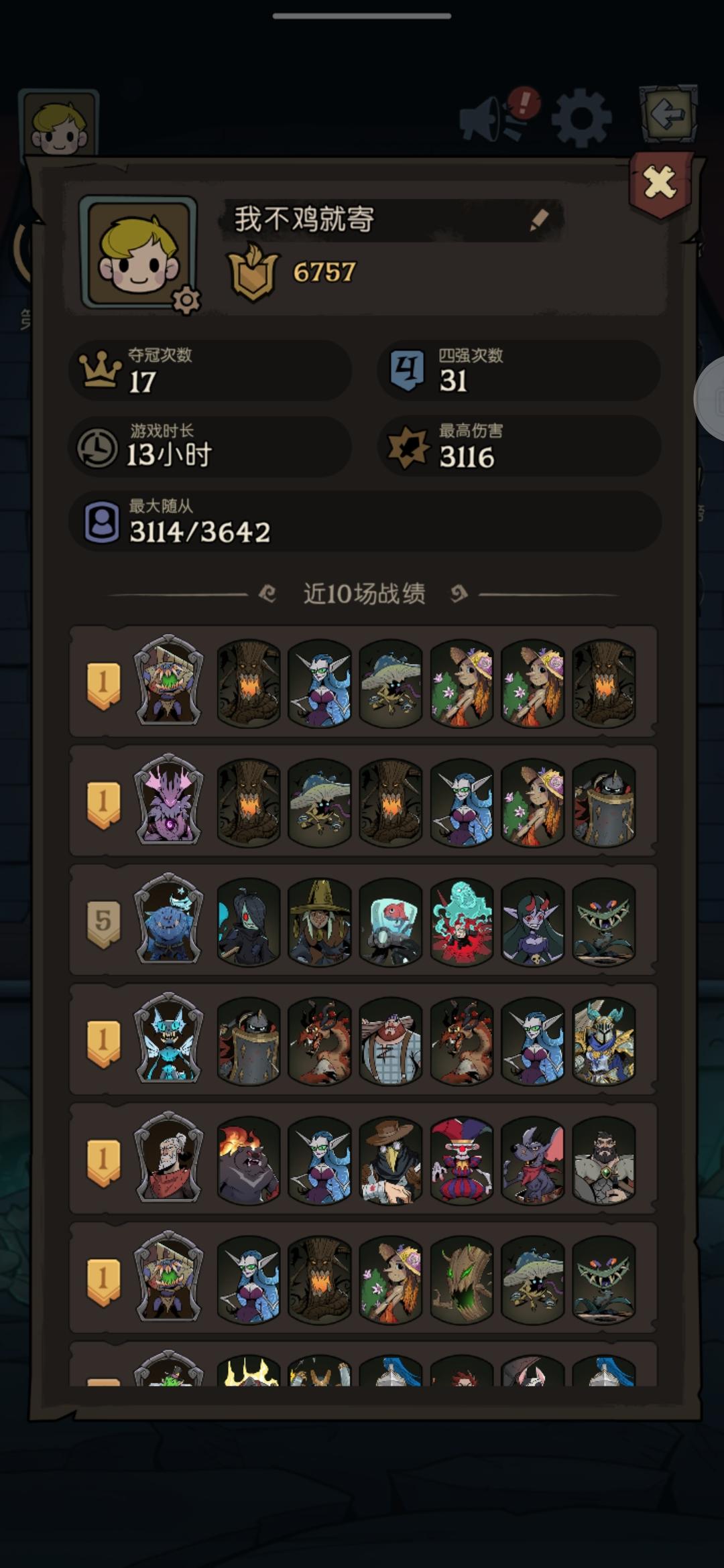
Task: Tap the green-eyed treant in sixth match
Action: (462, 1279)
